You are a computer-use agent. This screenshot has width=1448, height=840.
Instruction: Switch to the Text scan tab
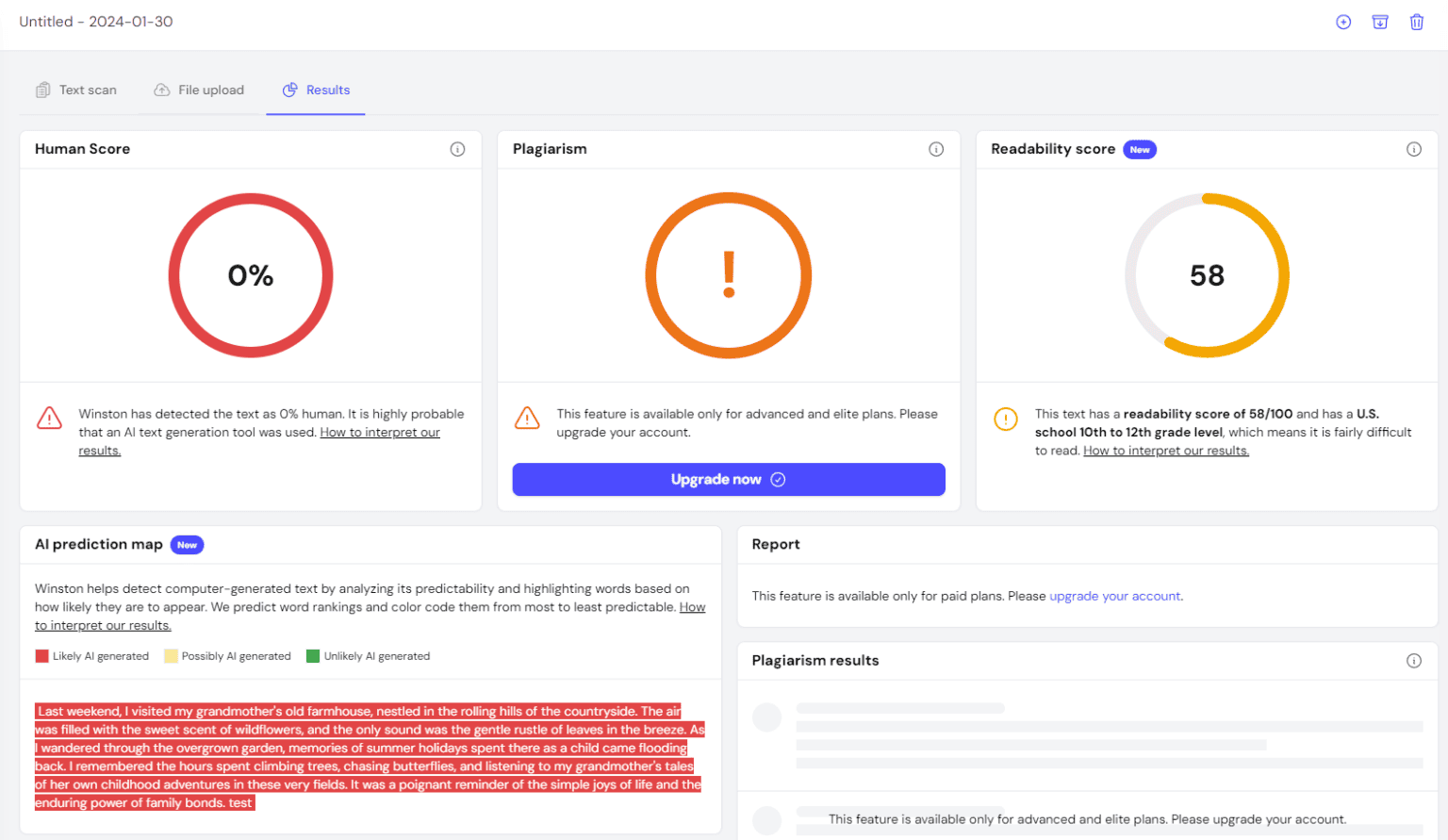[76, 91]
